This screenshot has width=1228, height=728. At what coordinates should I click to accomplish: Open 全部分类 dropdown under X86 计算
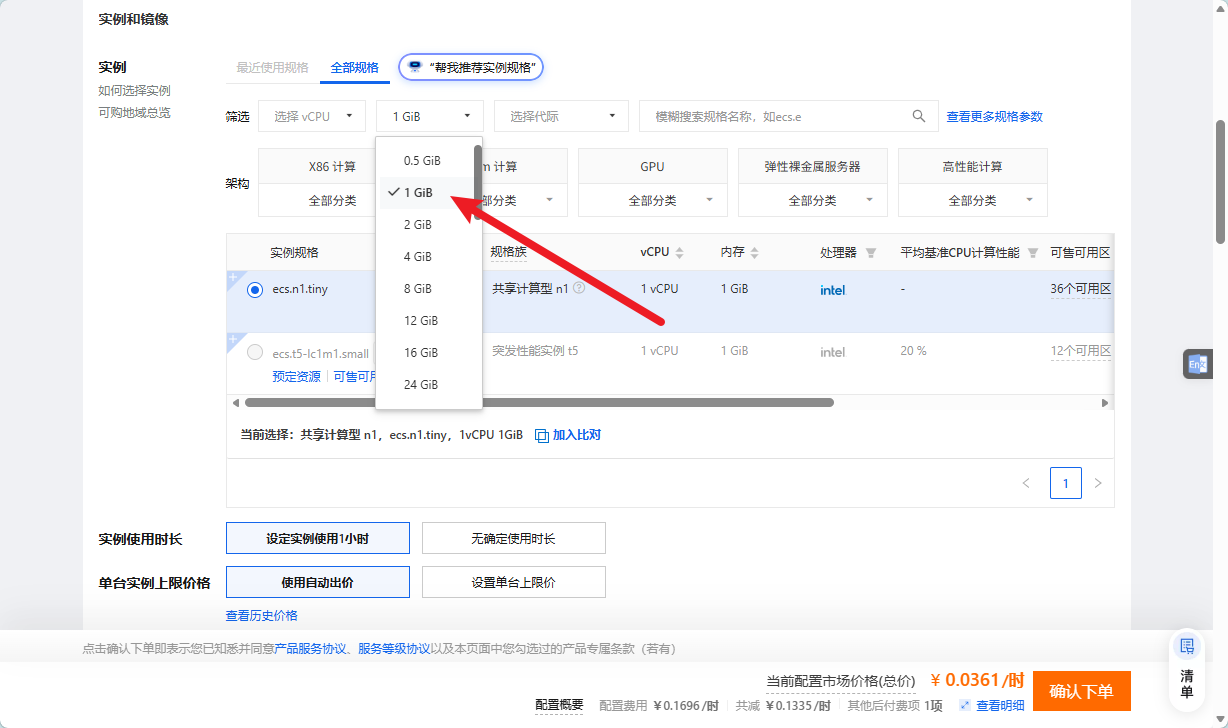point(316,201)
